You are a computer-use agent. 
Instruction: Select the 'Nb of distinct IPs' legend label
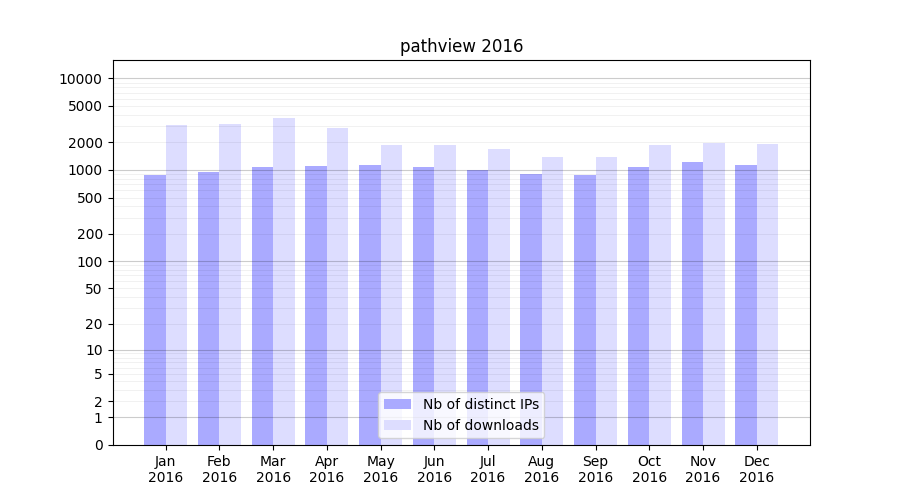(x=480, y=404)
